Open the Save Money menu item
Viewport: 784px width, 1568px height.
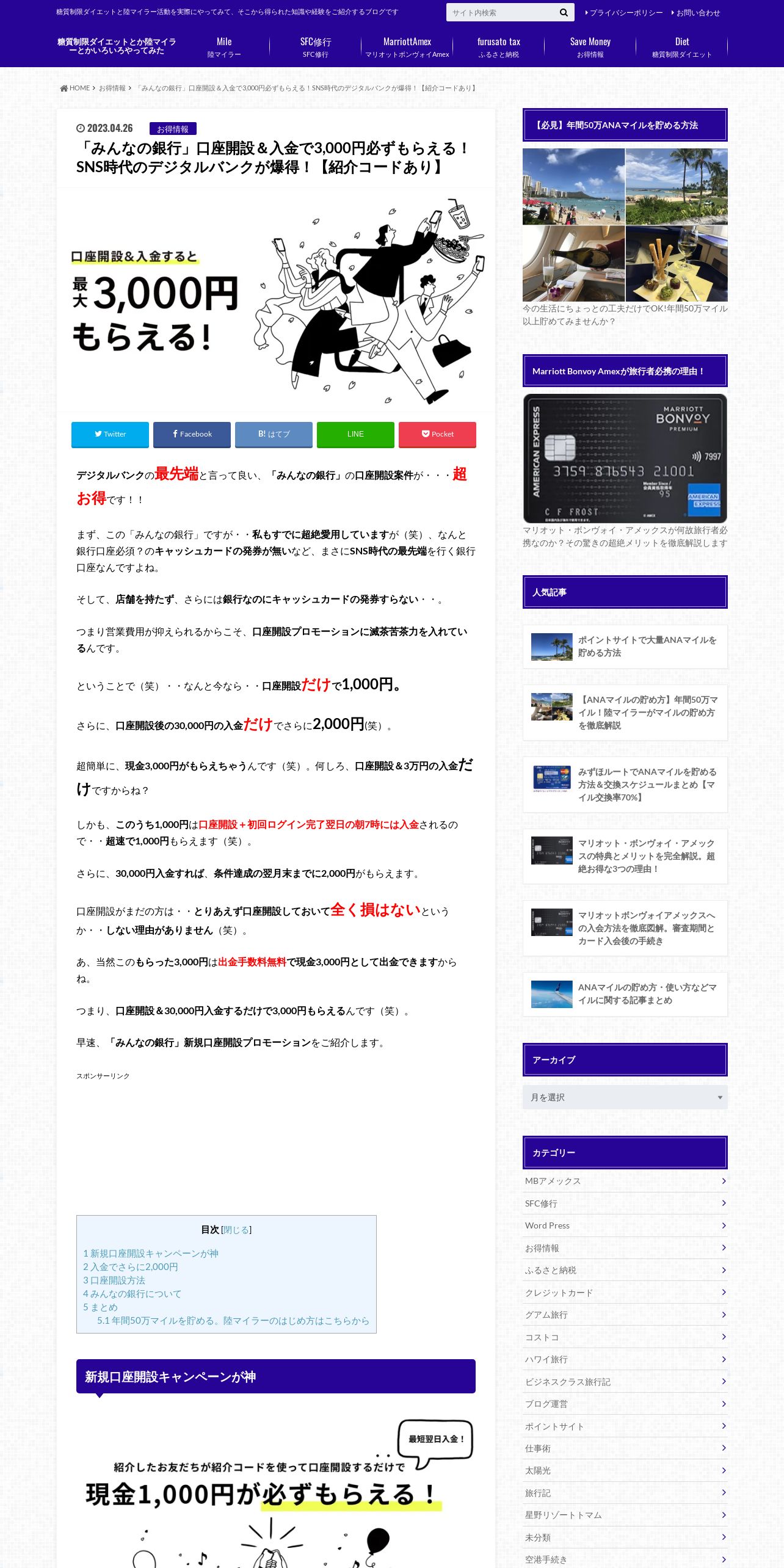[590, 47]
